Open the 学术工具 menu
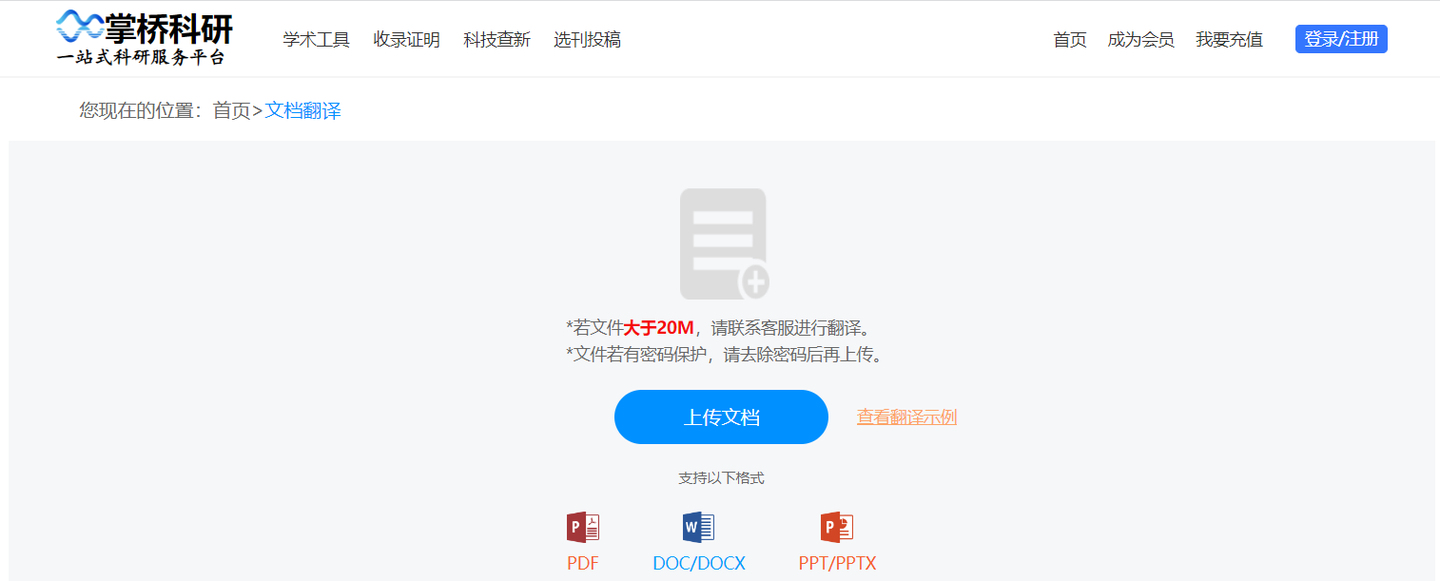Screen dimensions: 1440x581 316,40
